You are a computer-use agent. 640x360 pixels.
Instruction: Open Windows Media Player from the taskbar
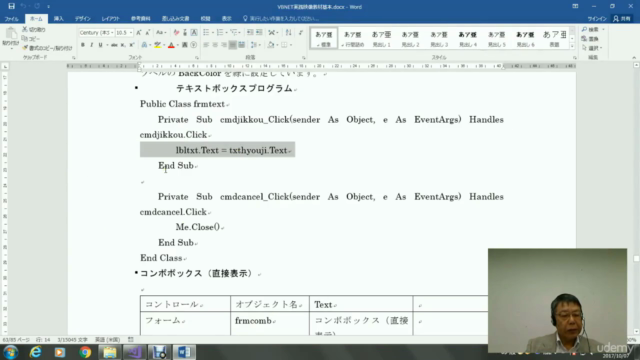60,352
